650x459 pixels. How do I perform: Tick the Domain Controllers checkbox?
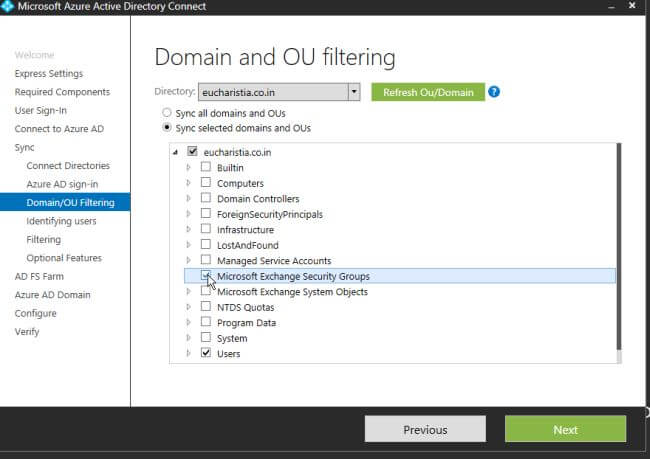coord(206,199)
